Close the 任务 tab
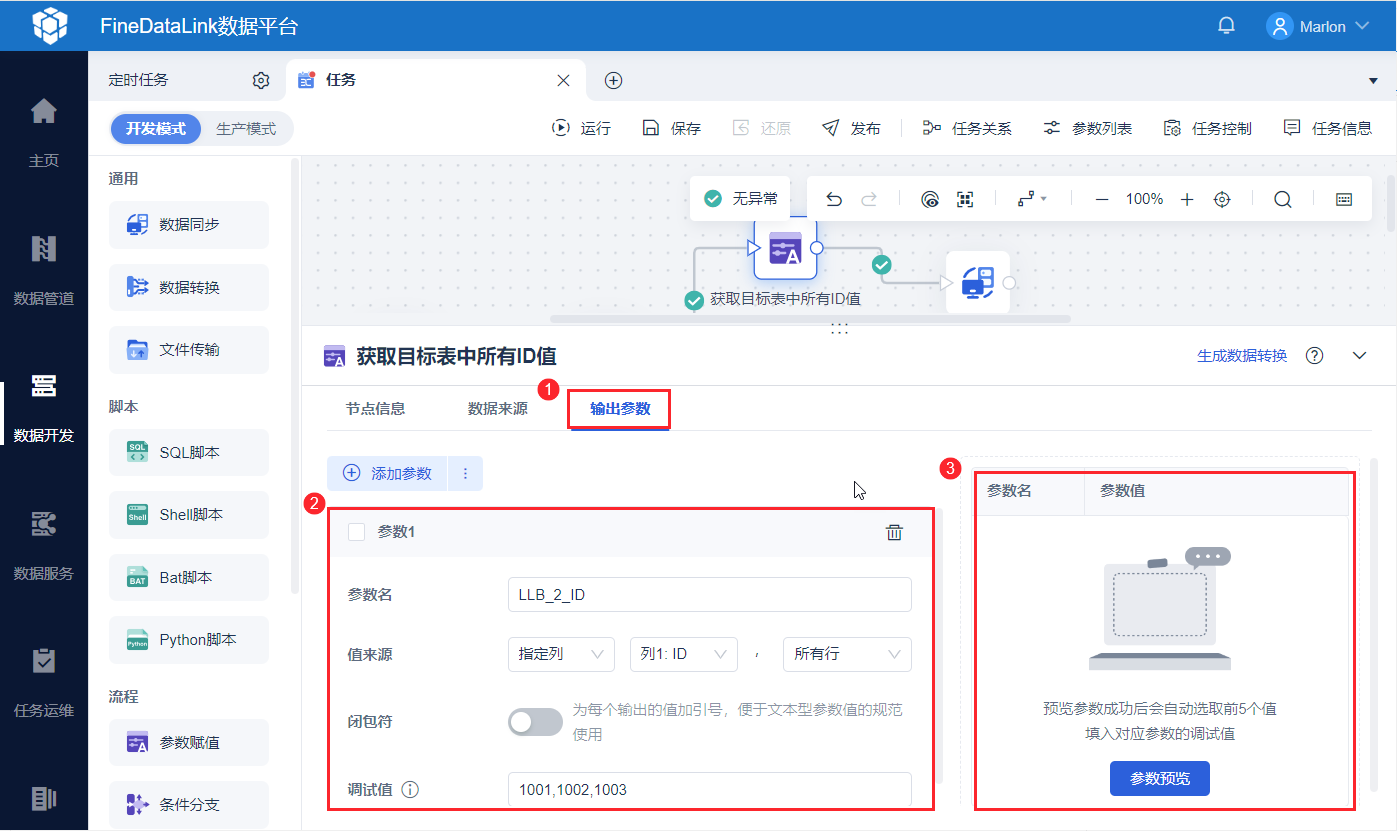This screenshot has height=831, width=1397. (x=563, y=81)
